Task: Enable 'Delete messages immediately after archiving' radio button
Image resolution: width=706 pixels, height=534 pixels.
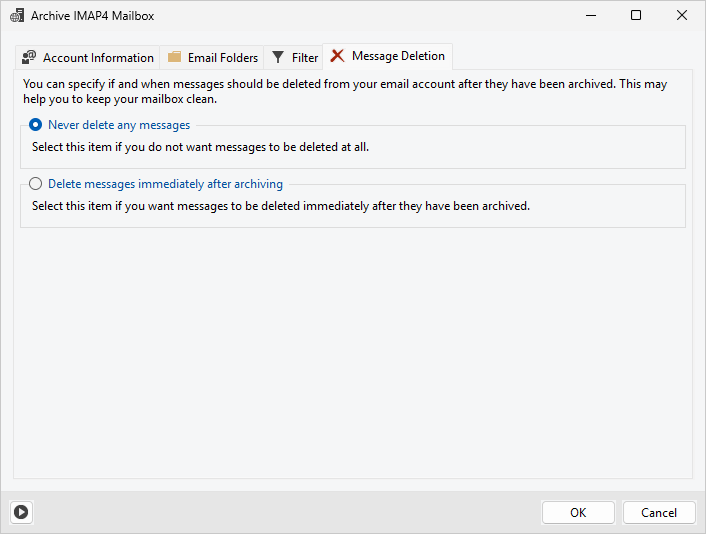Action: (x=36, y=184)
